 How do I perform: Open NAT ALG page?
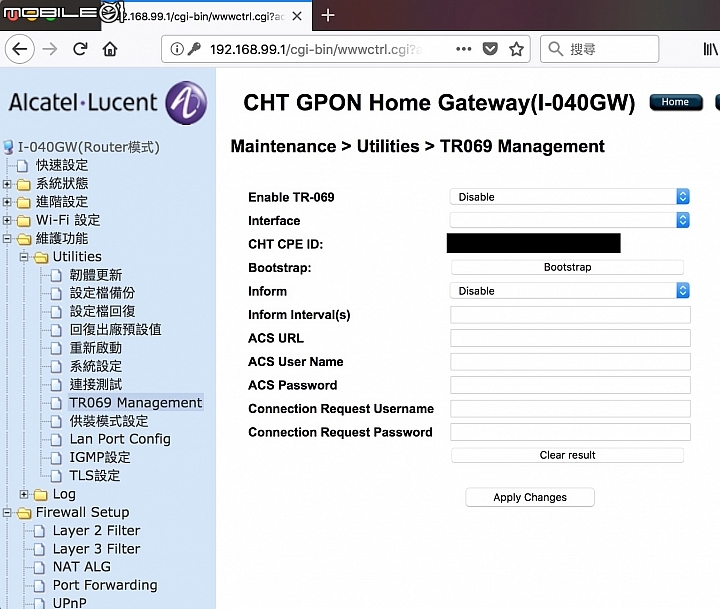82,567
